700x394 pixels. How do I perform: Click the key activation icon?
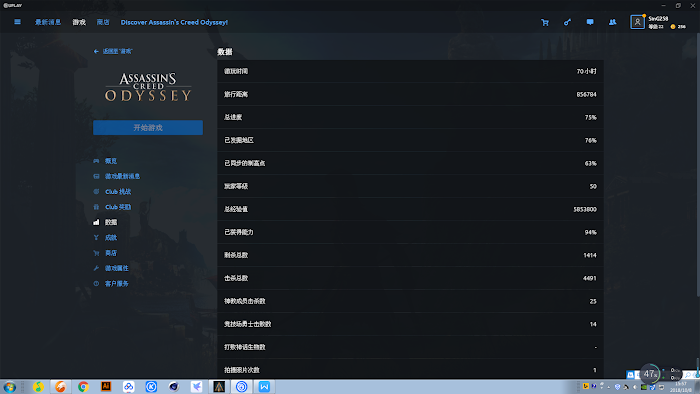(567, 22)
